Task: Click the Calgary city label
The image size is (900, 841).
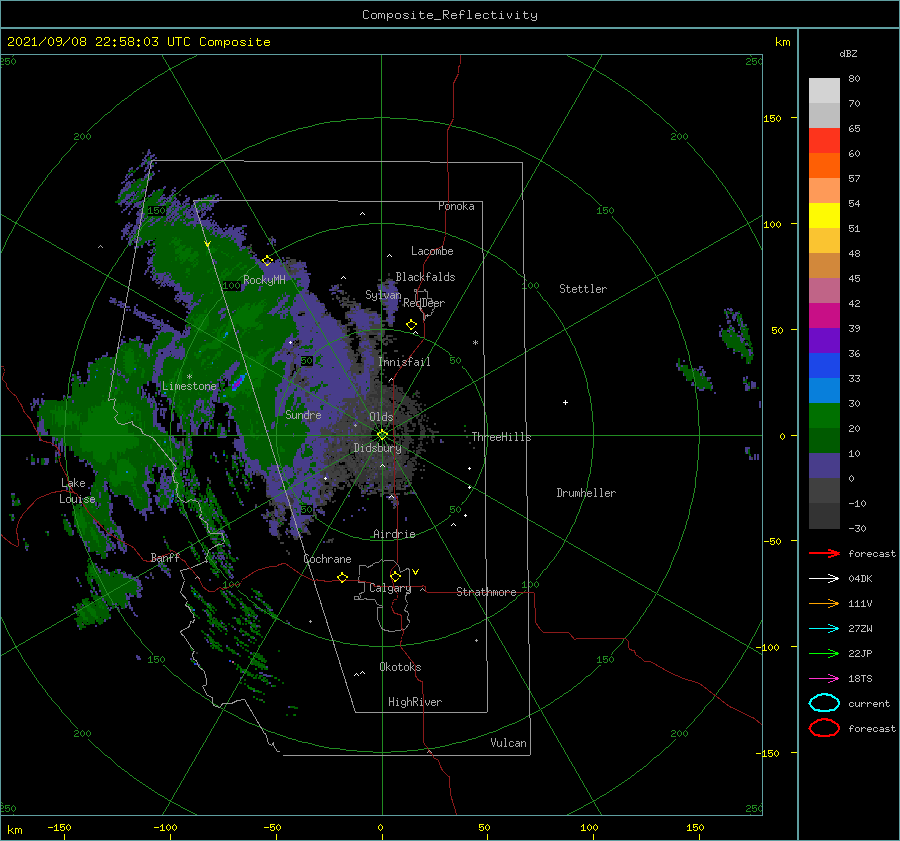Action: click(x=390, y=588)
